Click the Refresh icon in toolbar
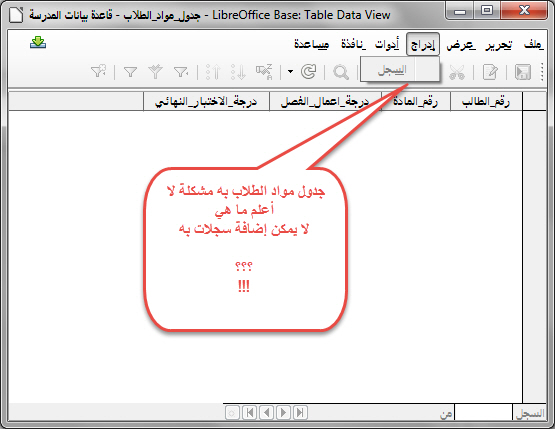The width and height of the screenshot is (555, 429). click(308, 72)
